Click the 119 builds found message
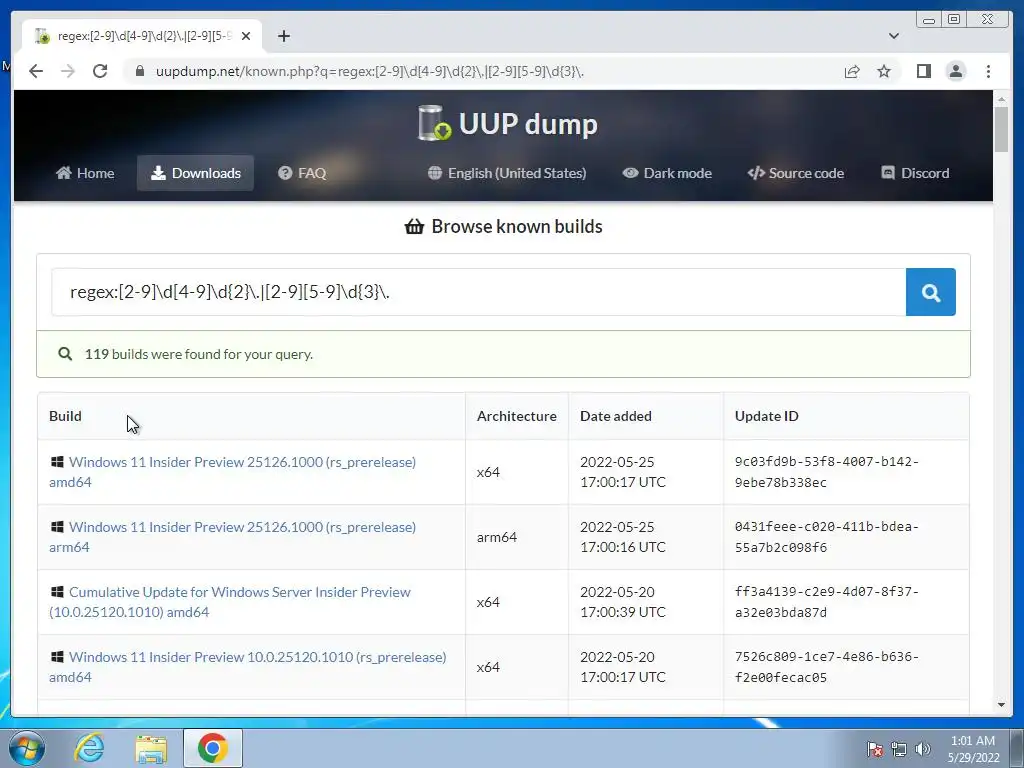Screen dimensions: 1024x768 pyautogui.click(x=199, y=354)
